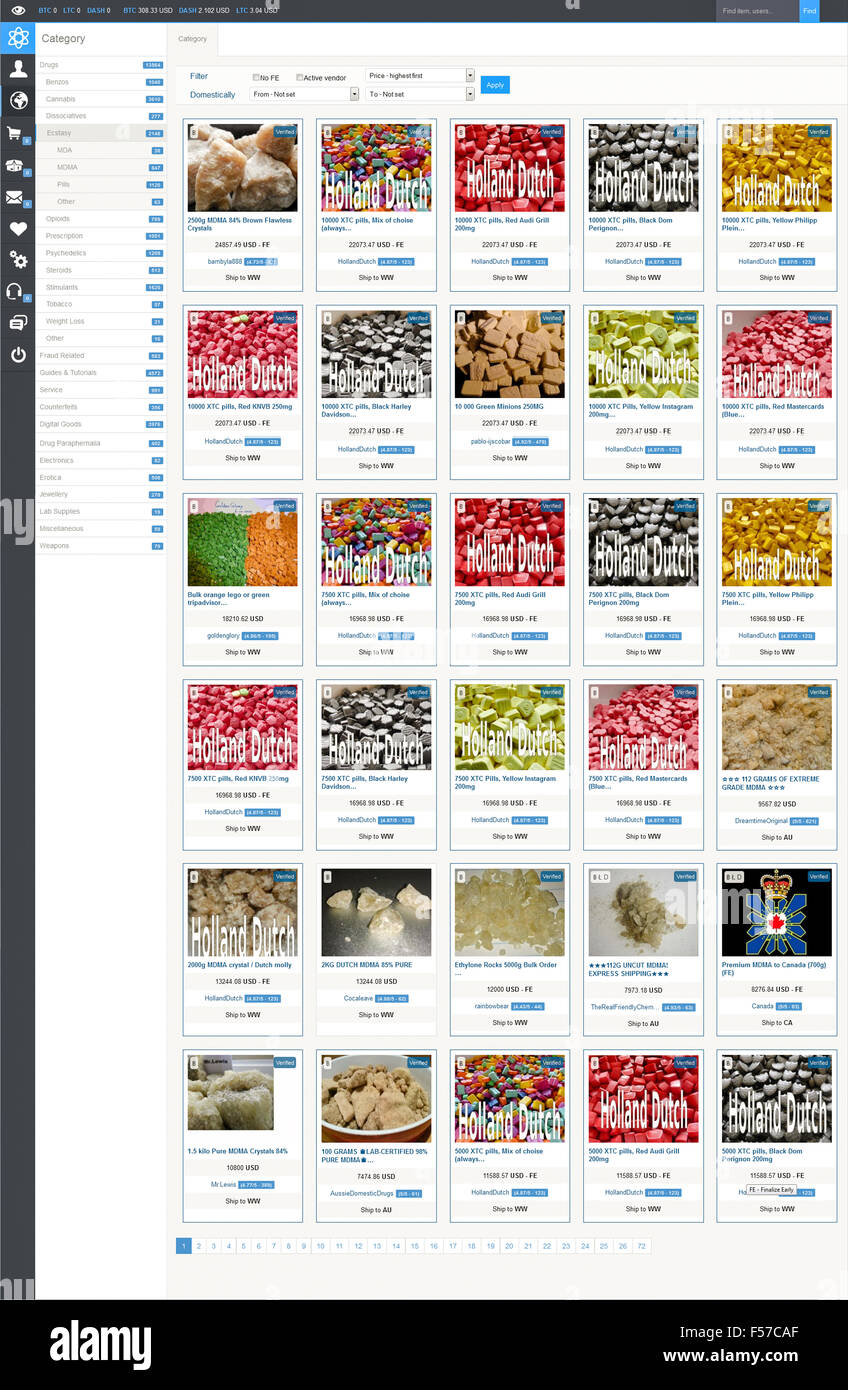Image resolution: width=848 pixels, height=1390 pixels.
Task: Open the To - Not set dropdown
Action: [x=420, y=94]
